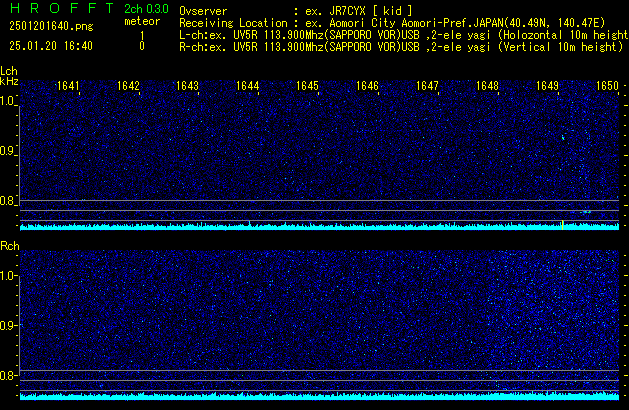Image resolution: width=629 pixels, height=410 pixels.
Task: Click the HROFFT title text
Action: click(x=62, y=8)
